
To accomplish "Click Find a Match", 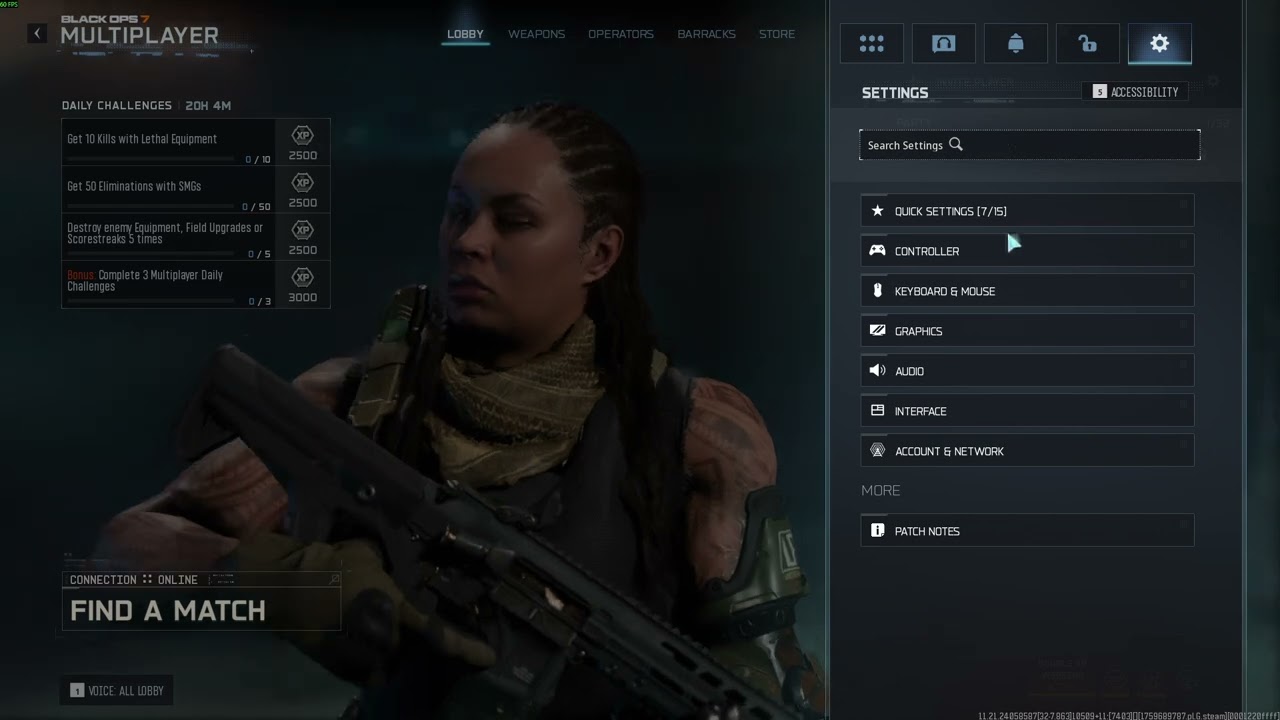I will click(201, 610).
